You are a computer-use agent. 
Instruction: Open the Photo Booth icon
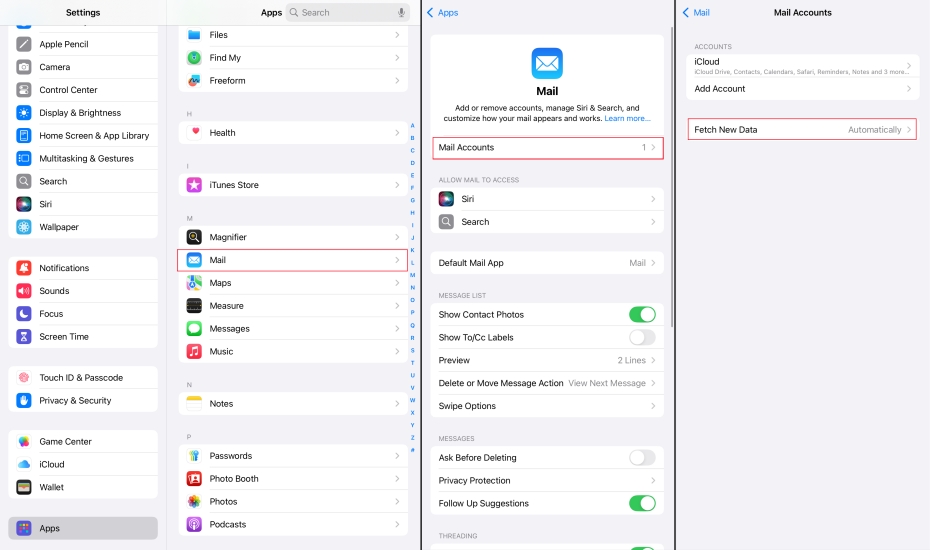pyautogui.click(x=194, y=479)
